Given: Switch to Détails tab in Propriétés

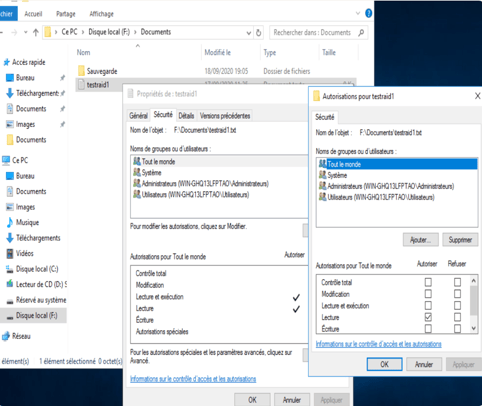Looking at the screenshot, I should point(186,116).
